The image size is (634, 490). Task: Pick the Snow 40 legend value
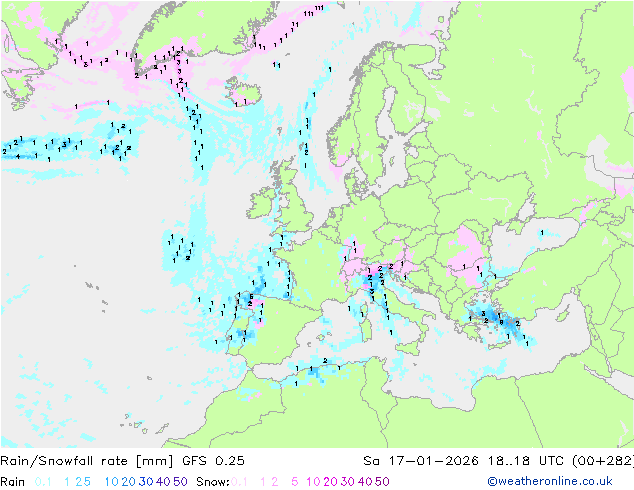coord(365,482)
